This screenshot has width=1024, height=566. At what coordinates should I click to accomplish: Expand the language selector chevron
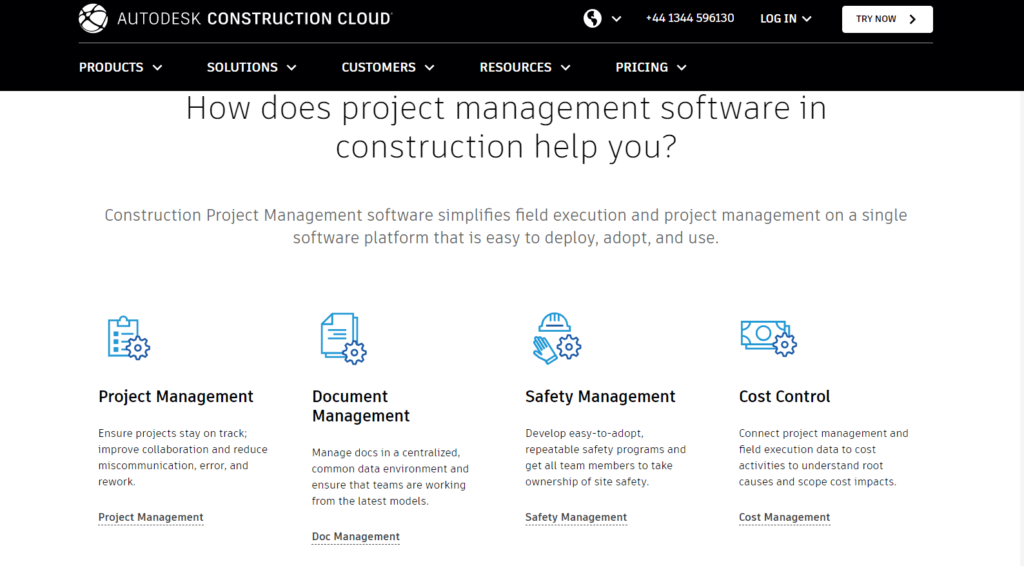point(617,19)
